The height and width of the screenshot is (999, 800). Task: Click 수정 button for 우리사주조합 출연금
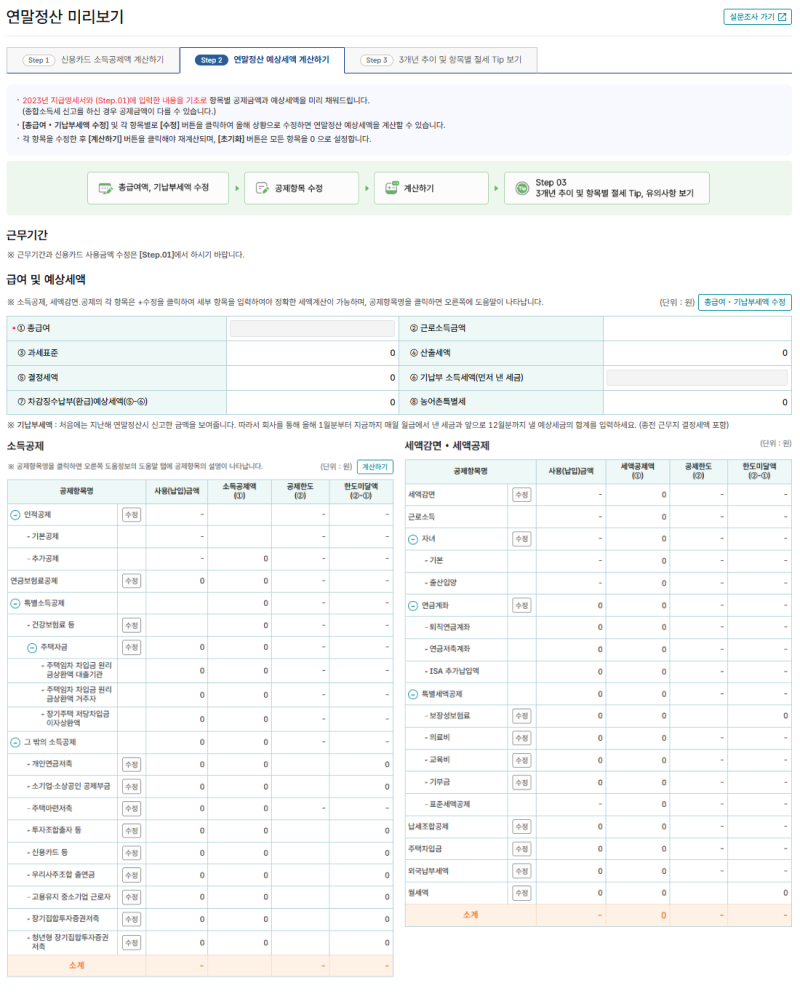coord(131,875)
